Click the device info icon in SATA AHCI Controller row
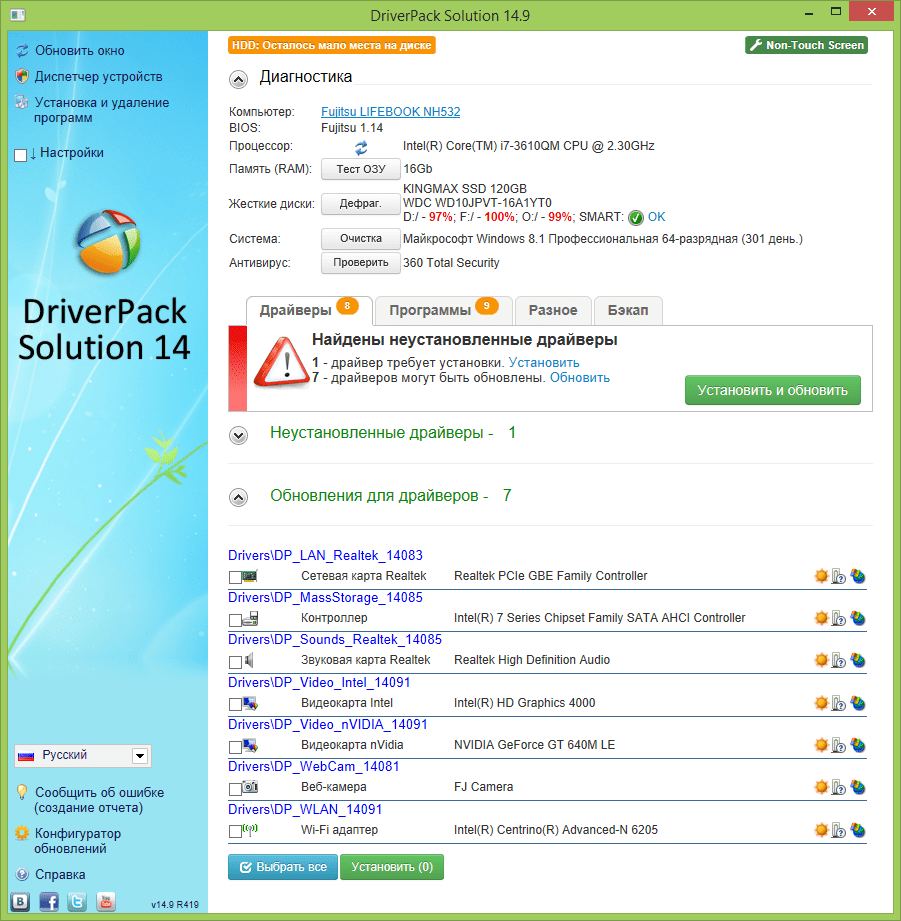901x921 pixels. click(839, 618)
